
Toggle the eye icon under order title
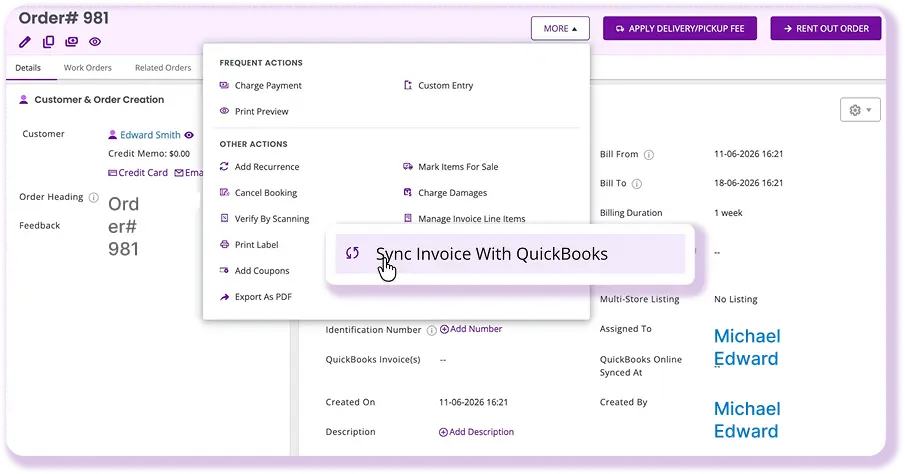click(x=95, y=42)
